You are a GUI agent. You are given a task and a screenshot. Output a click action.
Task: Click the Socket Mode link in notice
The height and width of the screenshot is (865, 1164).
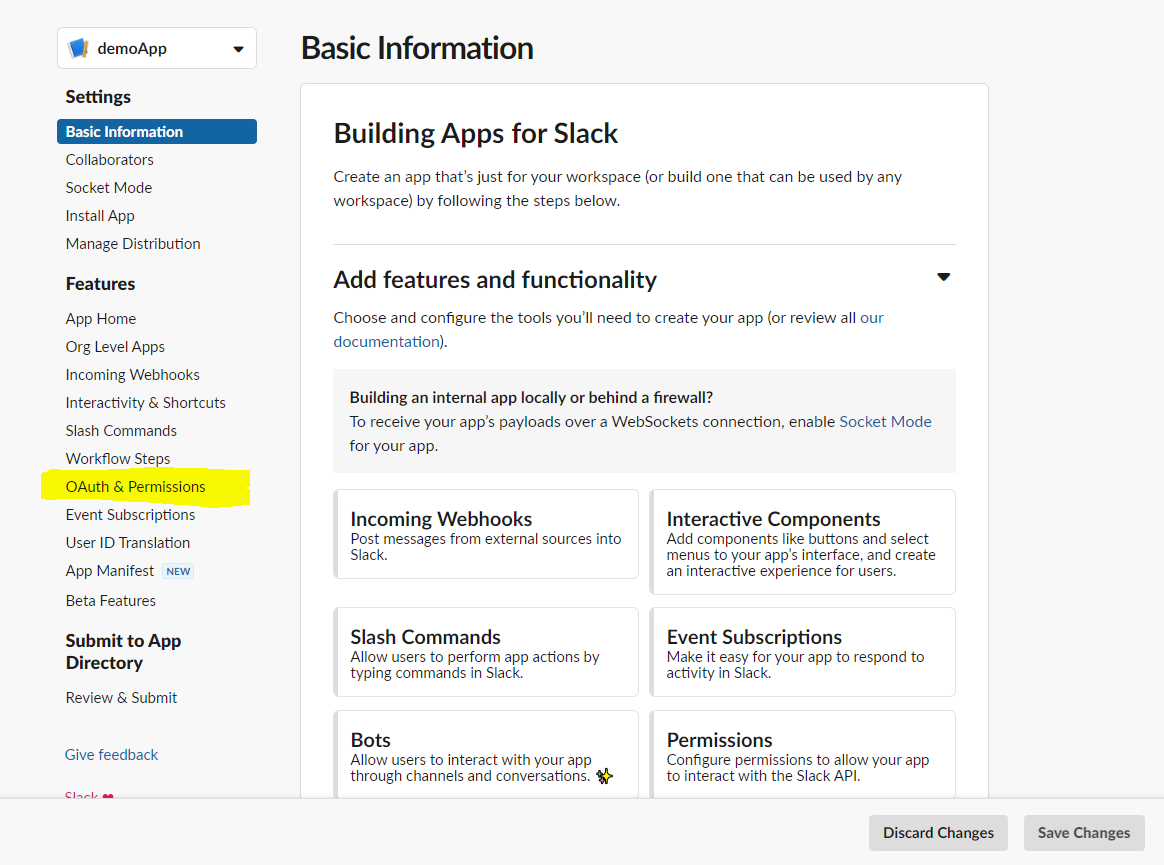tap(885, 422)
